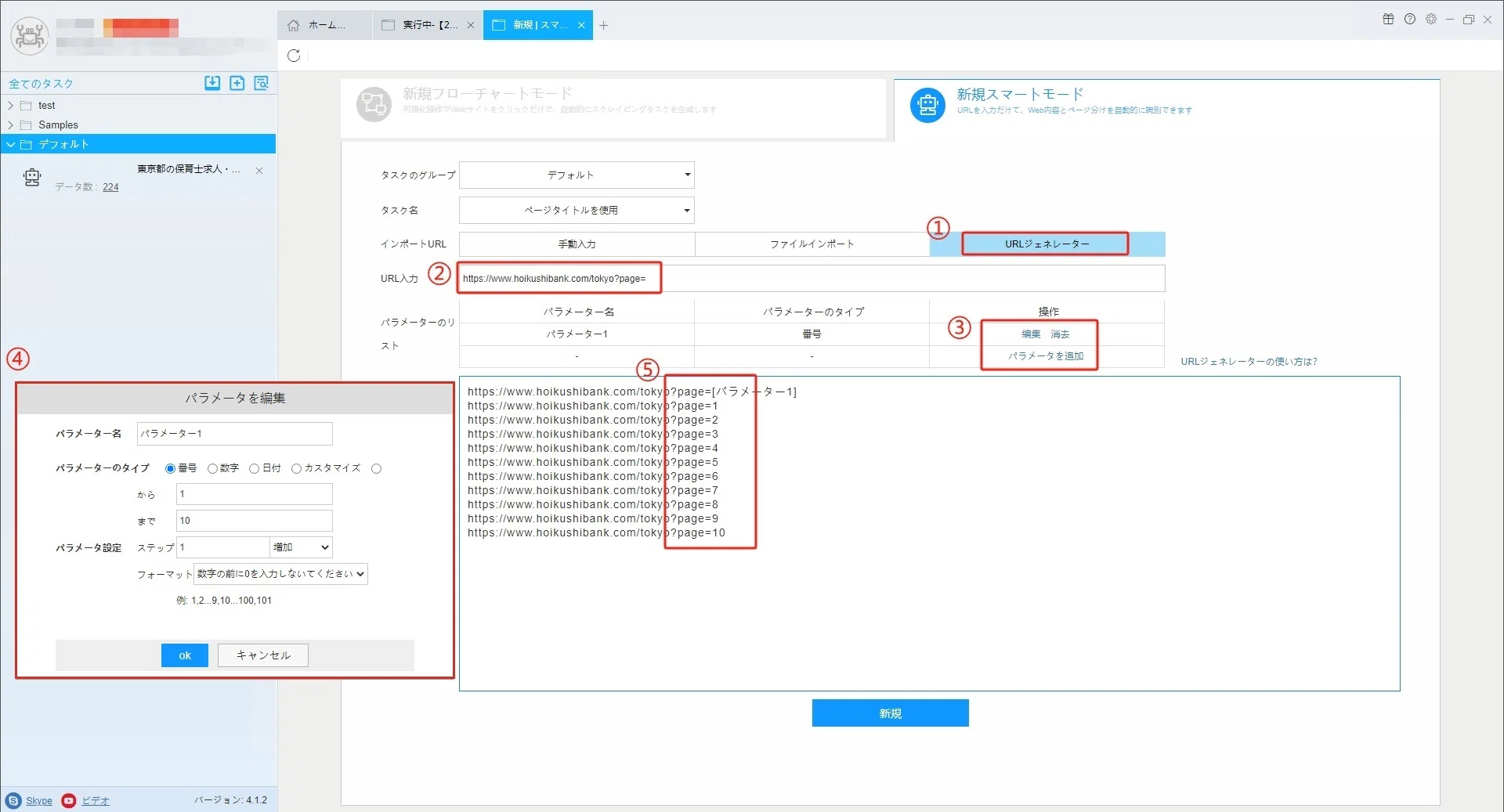Select the 新規 | スマ... tab

[538, 25]
